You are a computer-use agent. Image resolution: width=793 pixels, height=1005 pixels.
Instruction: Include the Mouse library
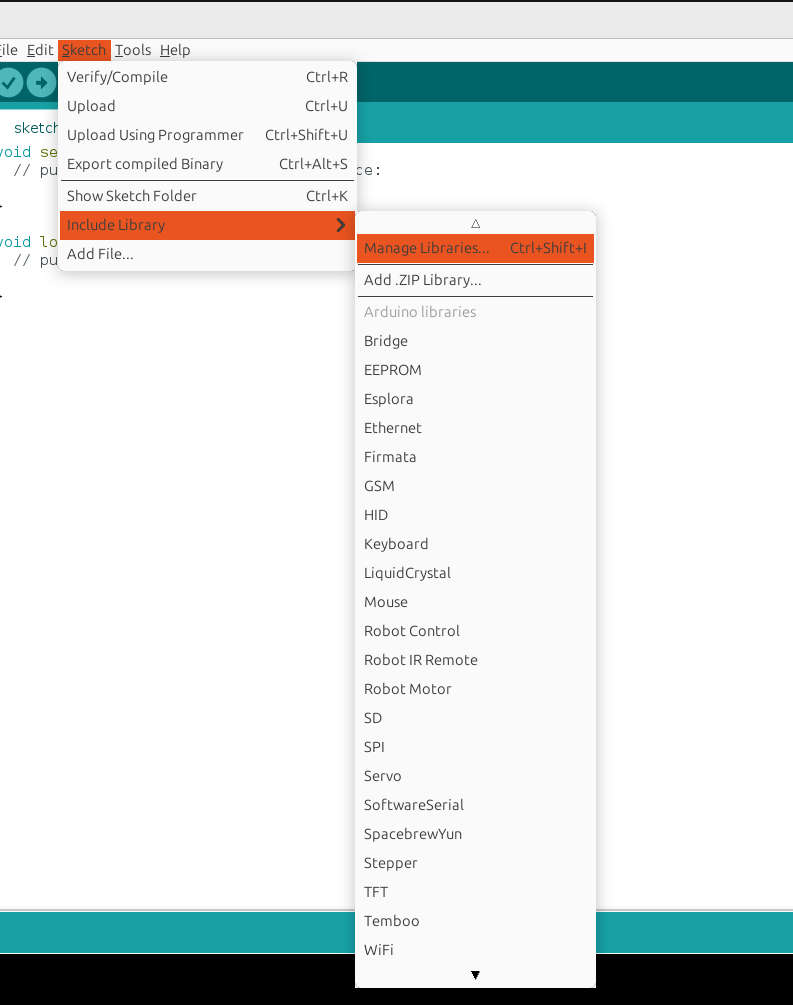[x=475, y=602]
